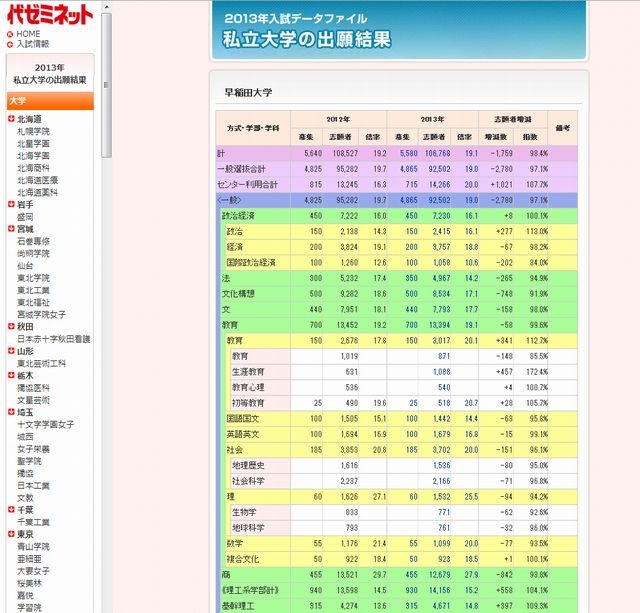Collapse the 千葉 prefecture arrow icon
Image resolution: width=640 pixels, height=613 pixels.
(x=11, y=509)
